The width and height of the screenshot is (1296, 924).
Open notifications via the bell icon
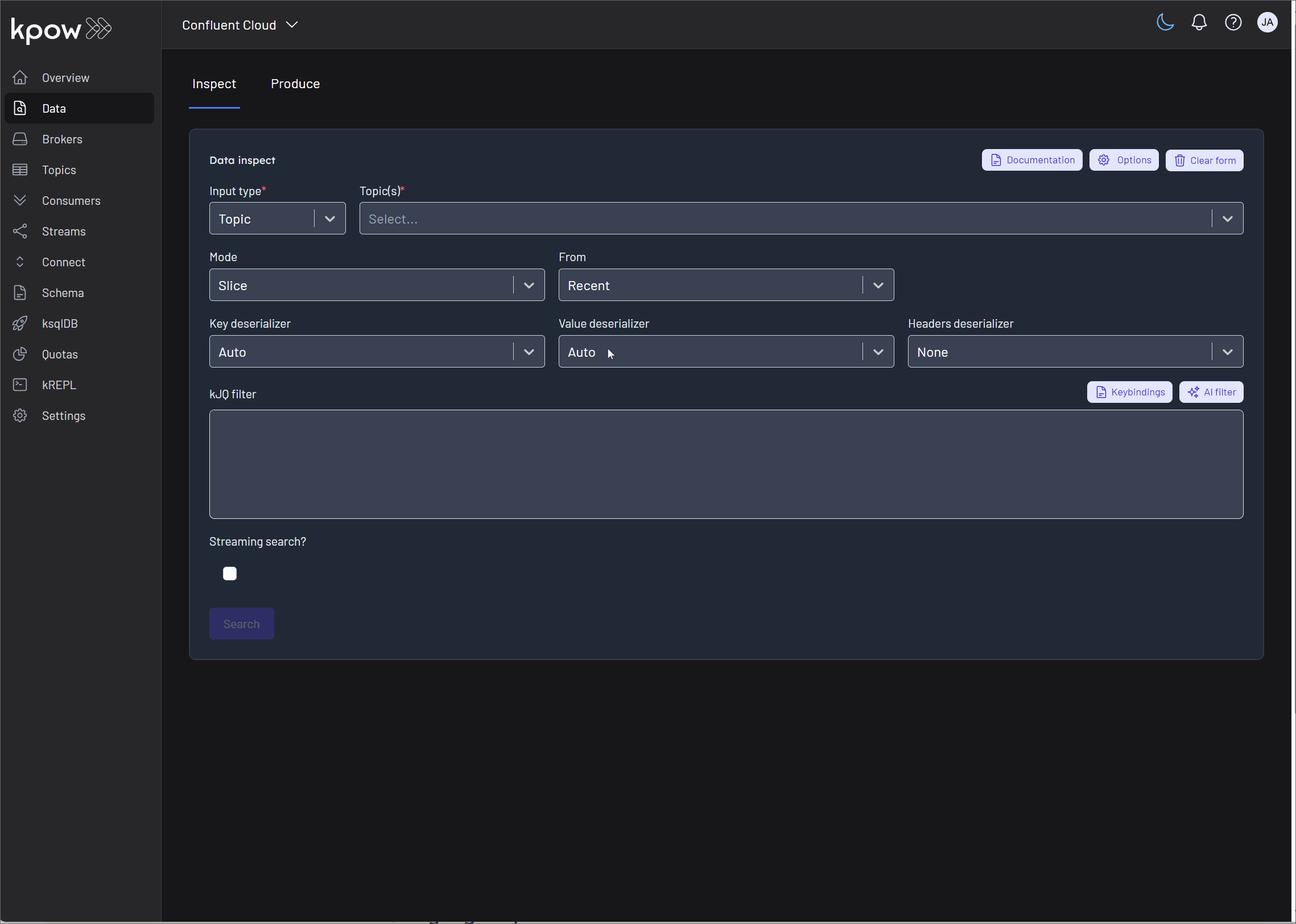(1199, 22)
